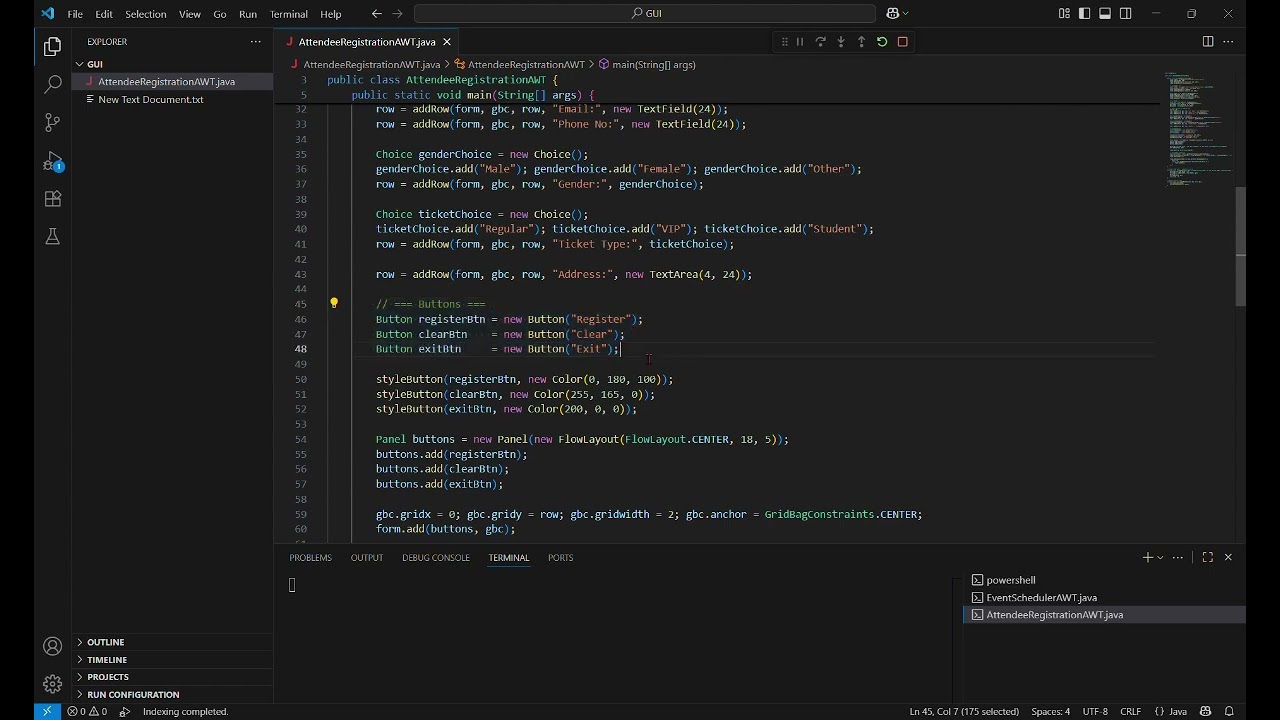Expand the TIMELINE section
The width and height of the screenshot is (1280, 720).
pos(173,660)
